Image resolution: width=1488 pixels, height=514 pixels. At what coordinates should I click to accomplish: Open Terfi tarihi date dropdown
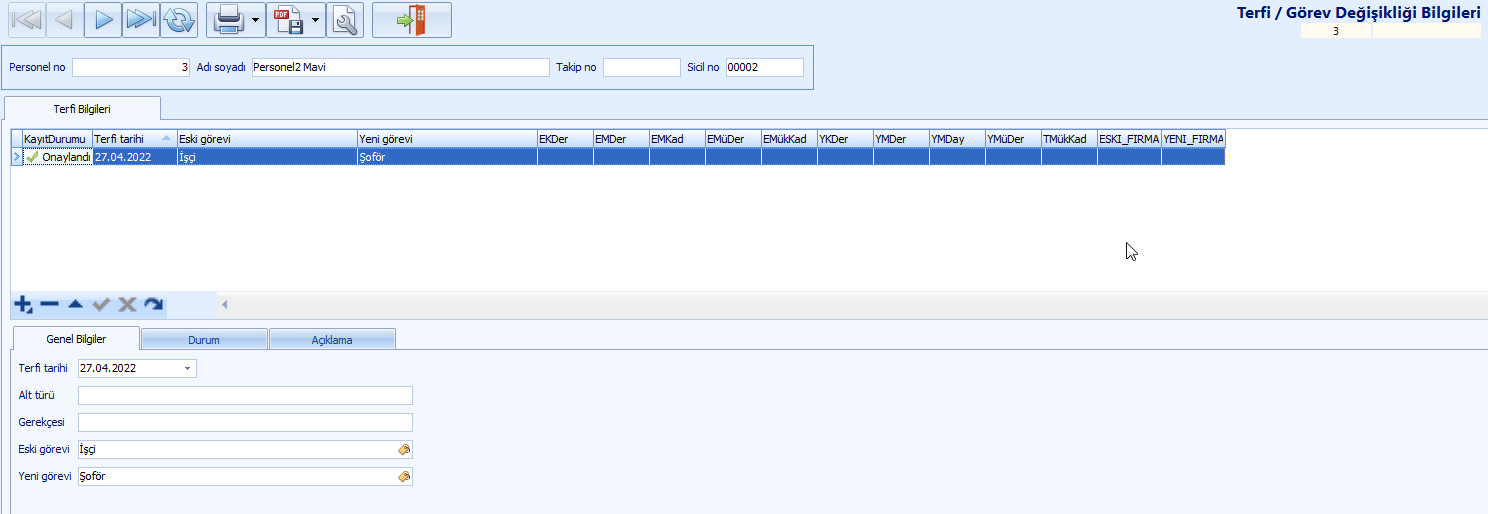point(187,368)
